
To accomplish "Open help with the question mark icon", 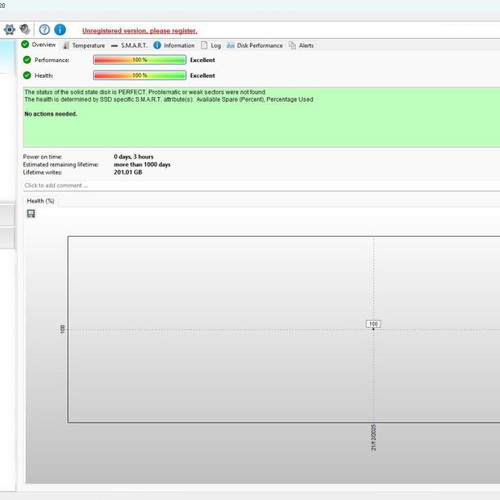I will (44, 30).
